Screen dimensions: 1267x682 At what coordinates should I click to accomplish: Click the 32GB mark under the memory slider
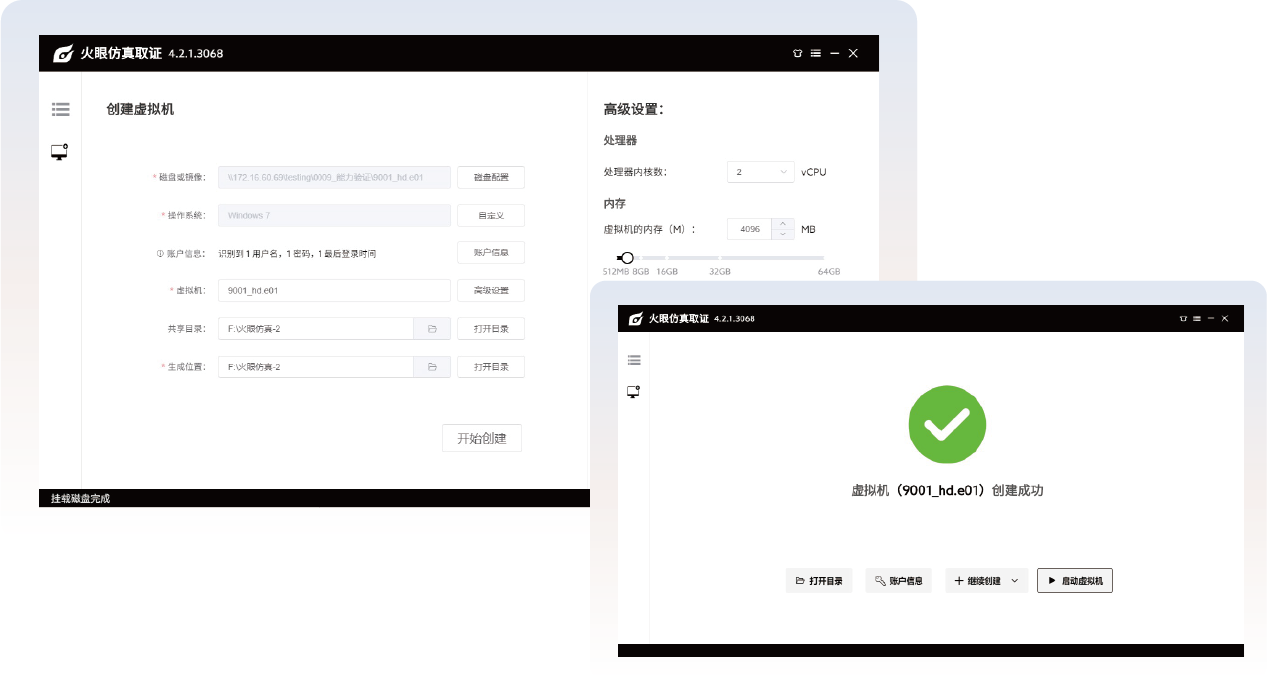click(x=720, y=272)
